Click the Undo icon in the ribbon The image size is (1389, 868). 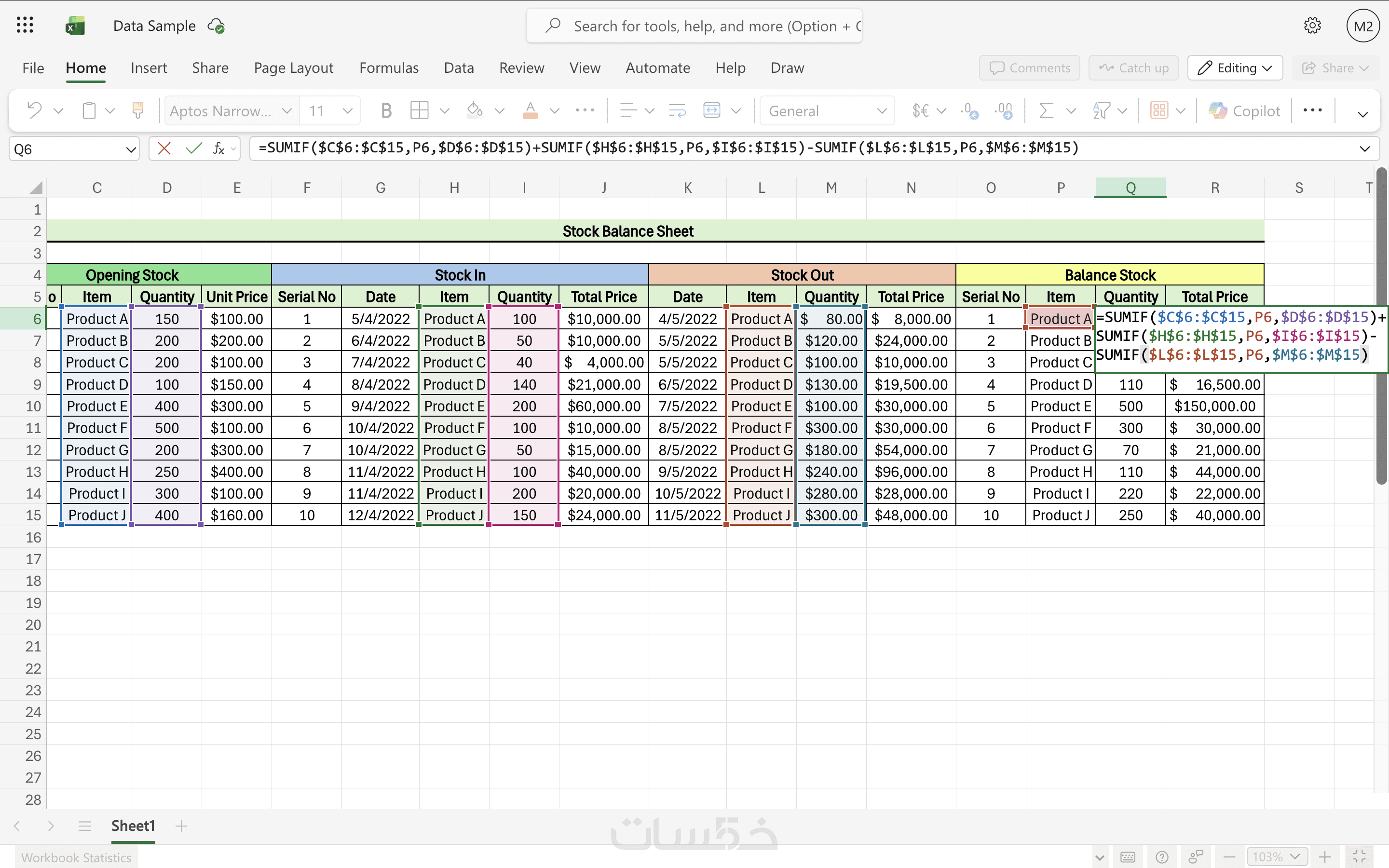[34, 110]
